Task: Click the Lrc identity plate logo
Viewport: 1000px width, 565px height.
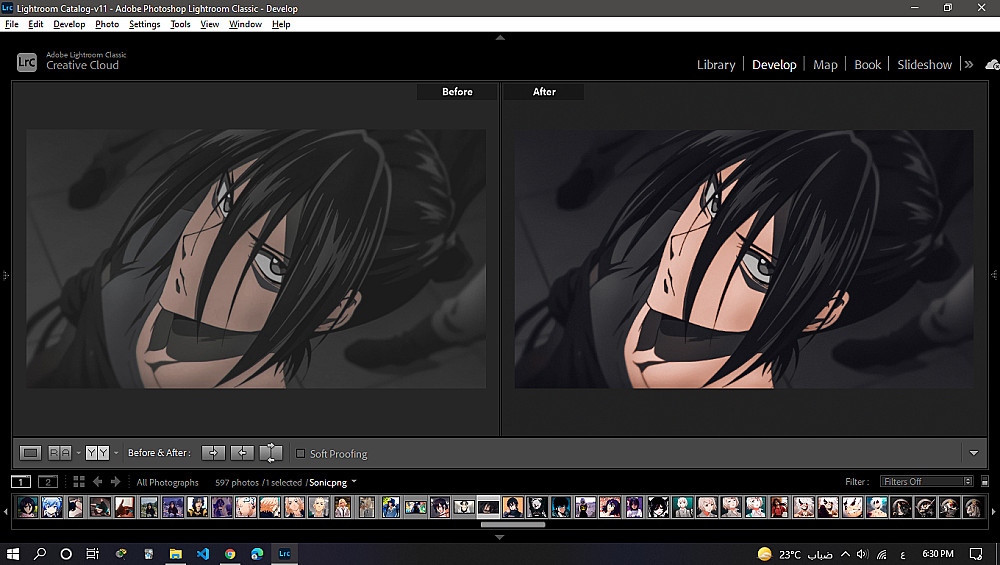Action: [x=27, y=62]
